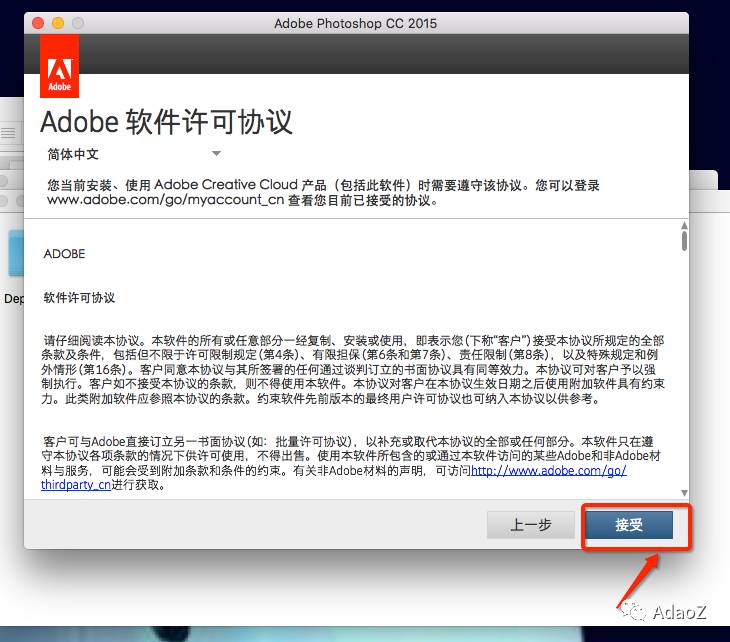The image size is (730, 642).
Task: Click the red Adobe logo
Action: [59, 67]
